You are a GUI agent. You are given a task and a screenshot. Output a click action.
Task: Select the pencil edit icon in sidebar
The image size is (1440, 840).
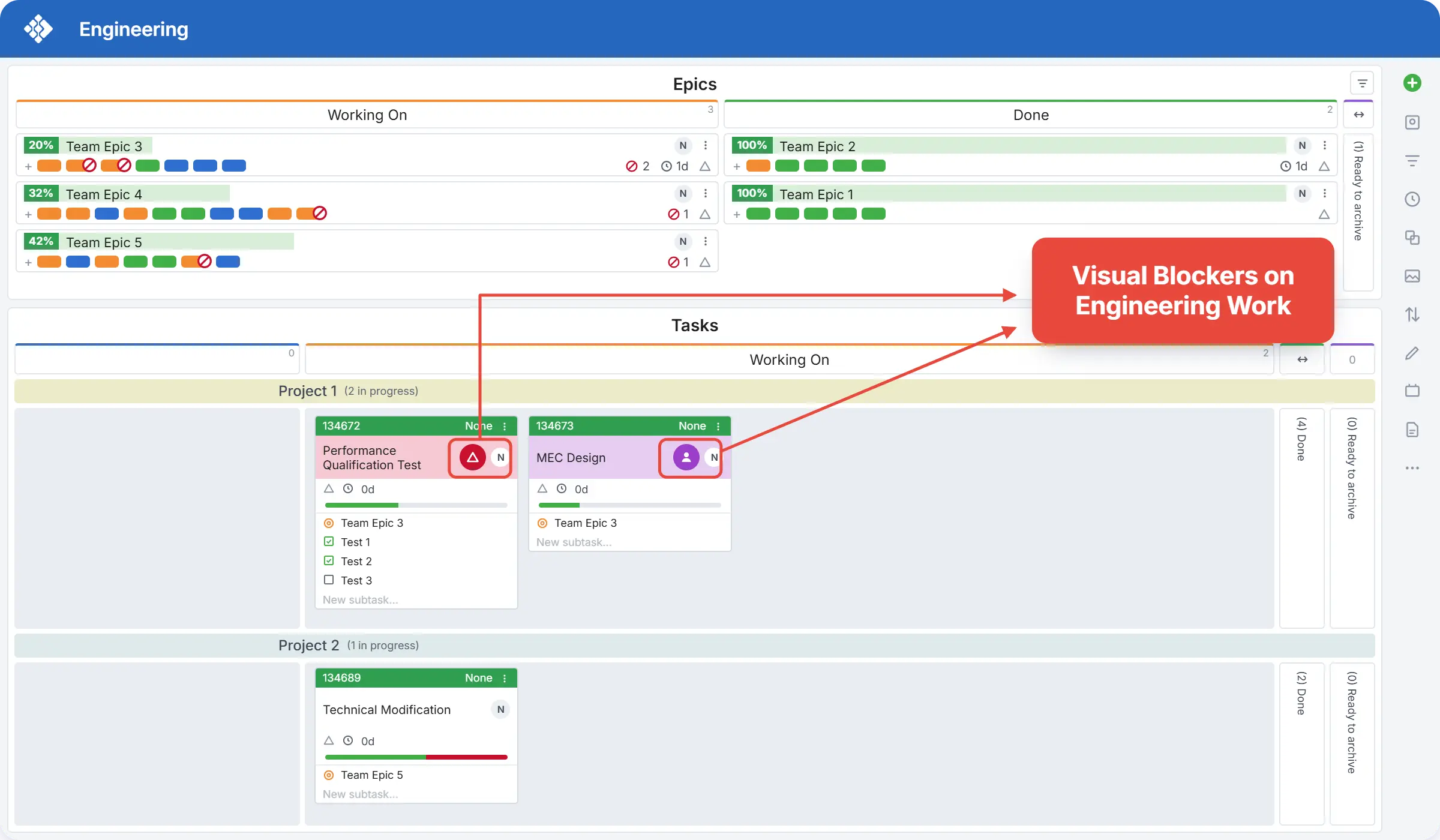point(1412,353)
